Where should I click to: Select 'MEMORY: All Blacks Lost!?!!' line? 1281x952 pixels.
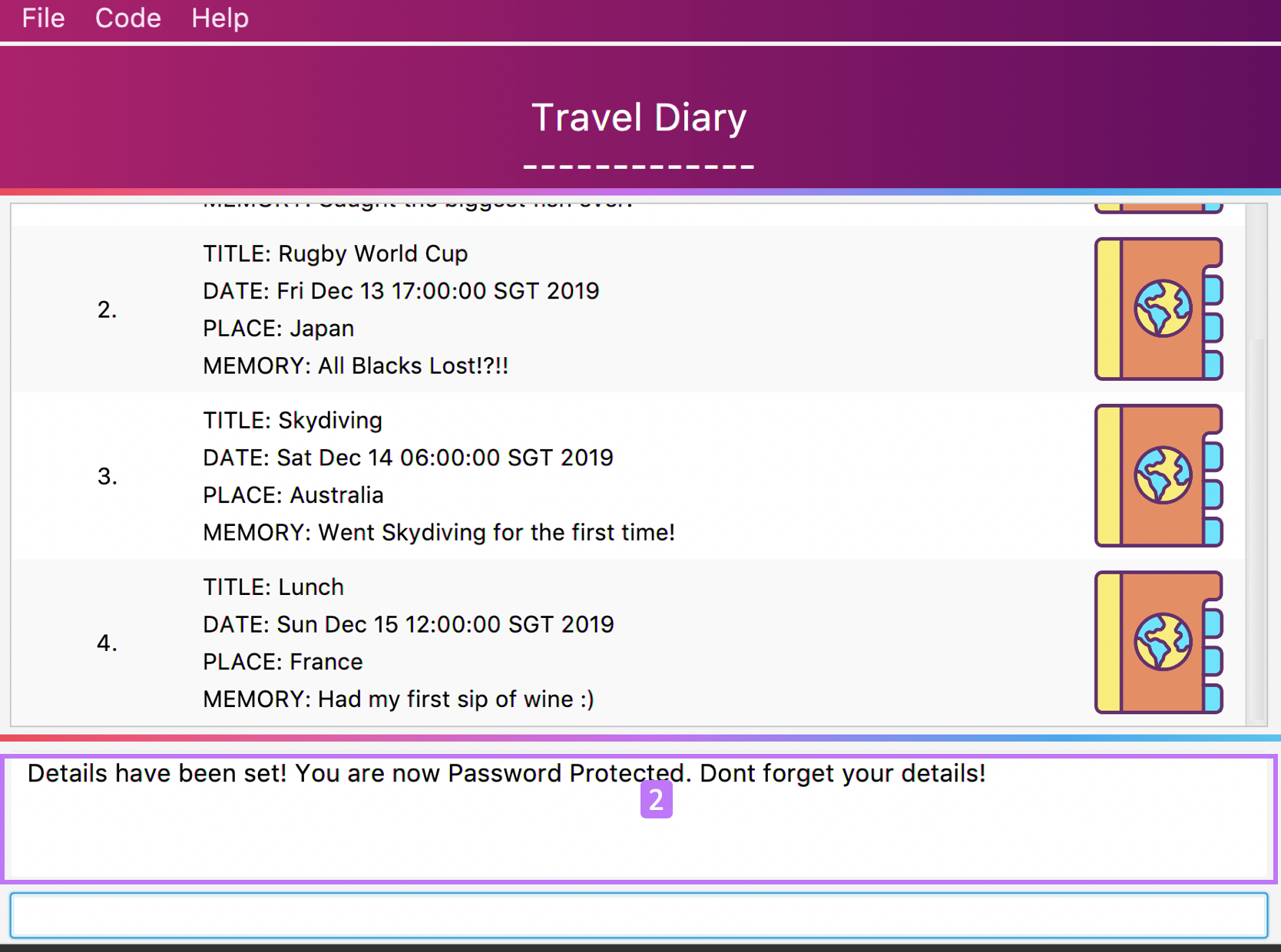[x=356, y=365]
